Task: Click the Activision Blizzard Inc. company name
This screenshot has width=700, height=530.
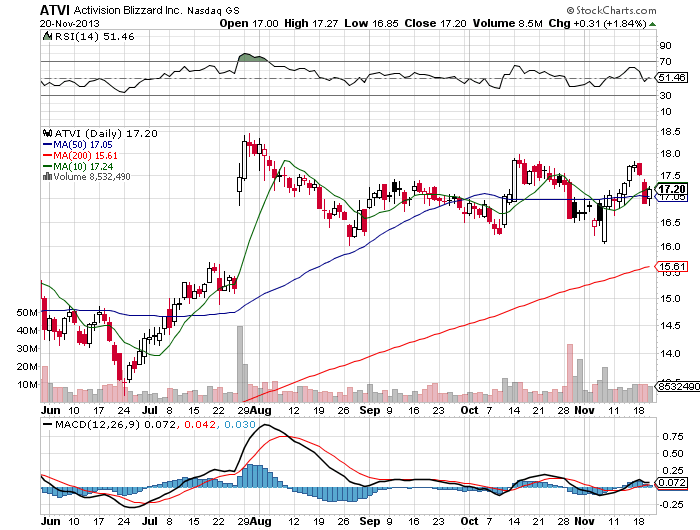Action: [128, 10]
